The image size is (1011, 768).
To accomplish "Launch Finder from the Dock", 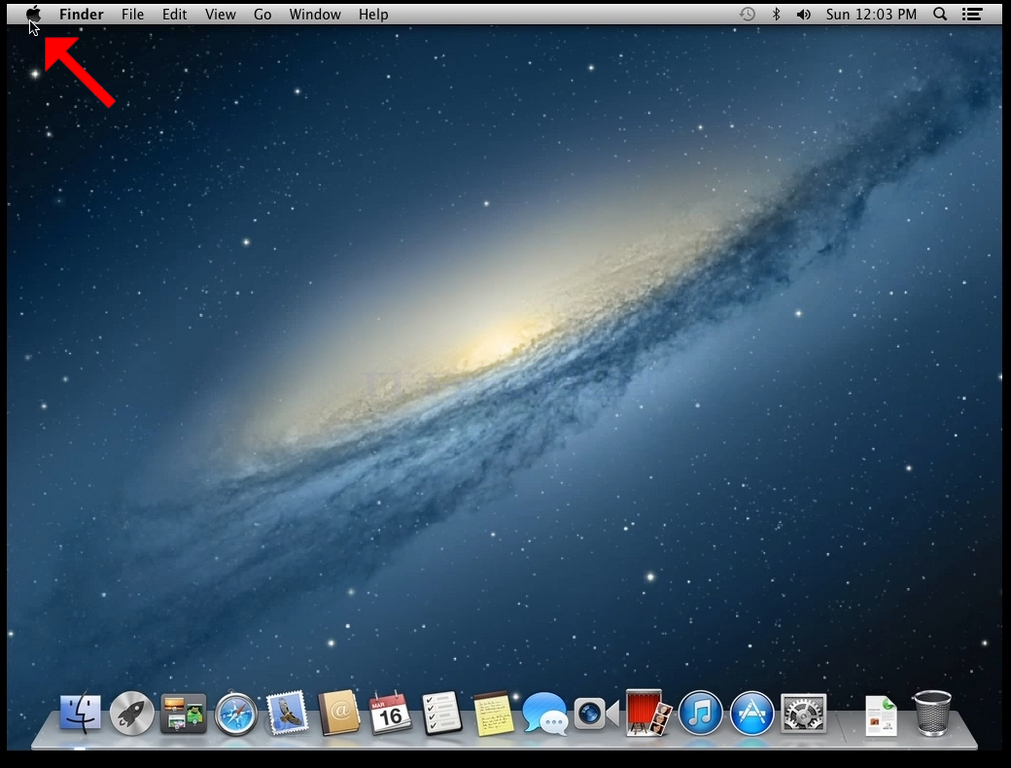I will point(81,713).
